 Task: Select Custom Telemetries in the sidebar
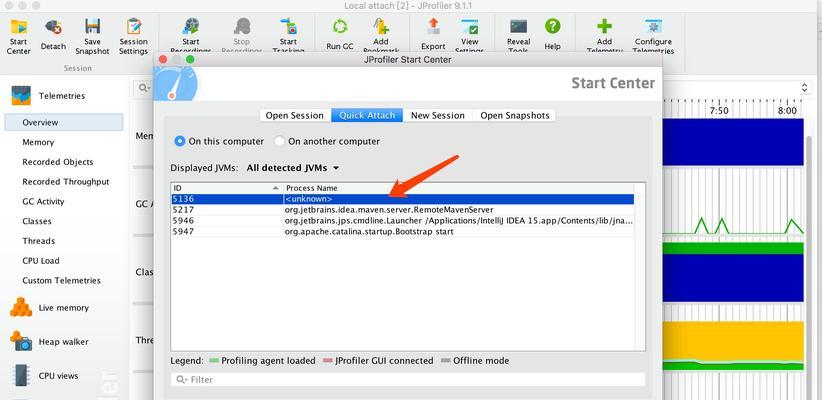pos(61,280)
